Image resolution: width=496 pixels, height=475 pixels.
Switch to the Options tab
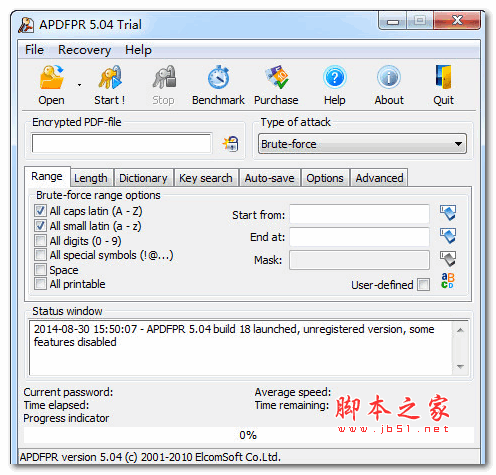[x=325, y=178]
